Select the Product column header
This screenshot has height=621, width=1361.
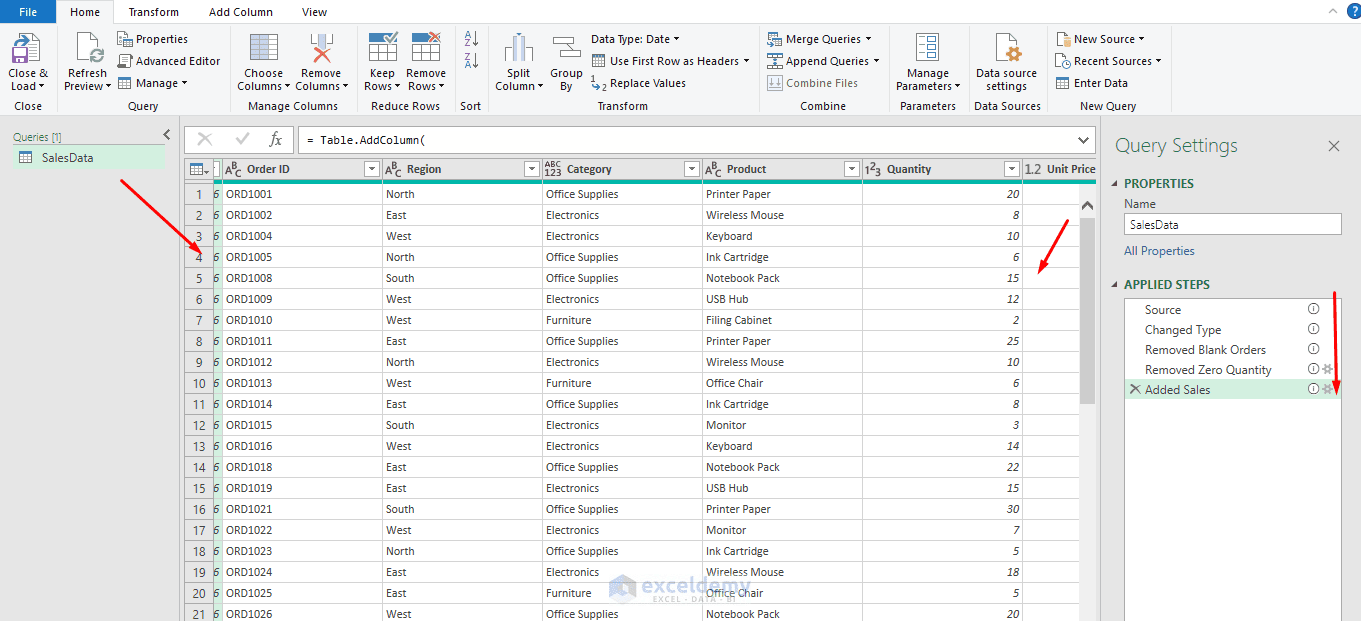[783, 169]
